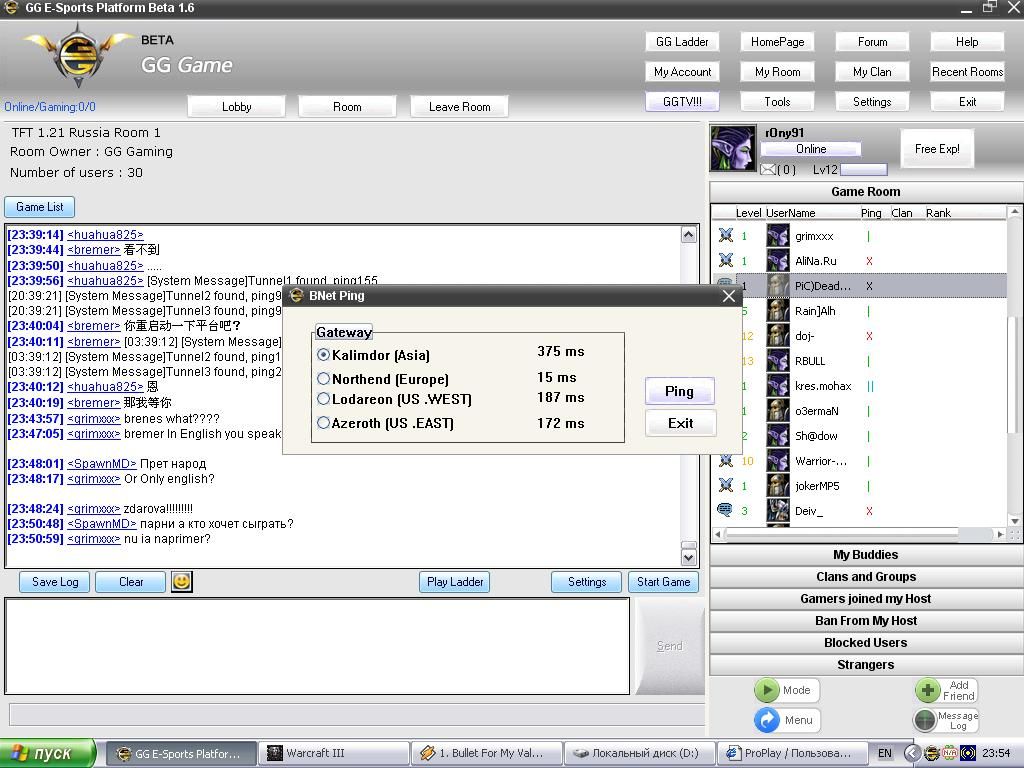The height and width of the screenshot is (768, 1024).
Task: Select the Sh@dow user row
Action: pyautogui.click(x=859, y=436)
